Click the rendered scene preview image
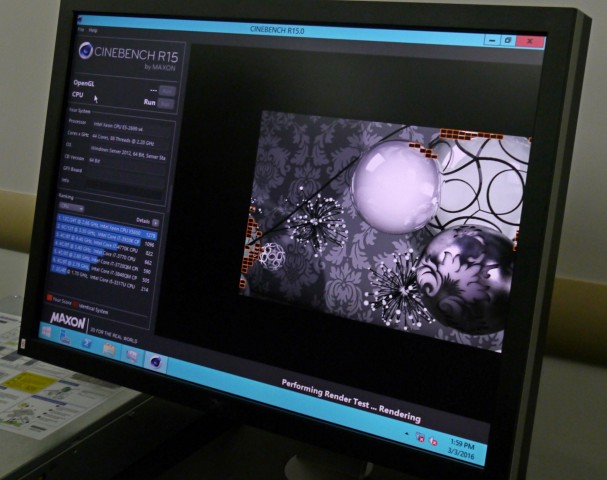607x480 pixels. click(x=384, y=231)
